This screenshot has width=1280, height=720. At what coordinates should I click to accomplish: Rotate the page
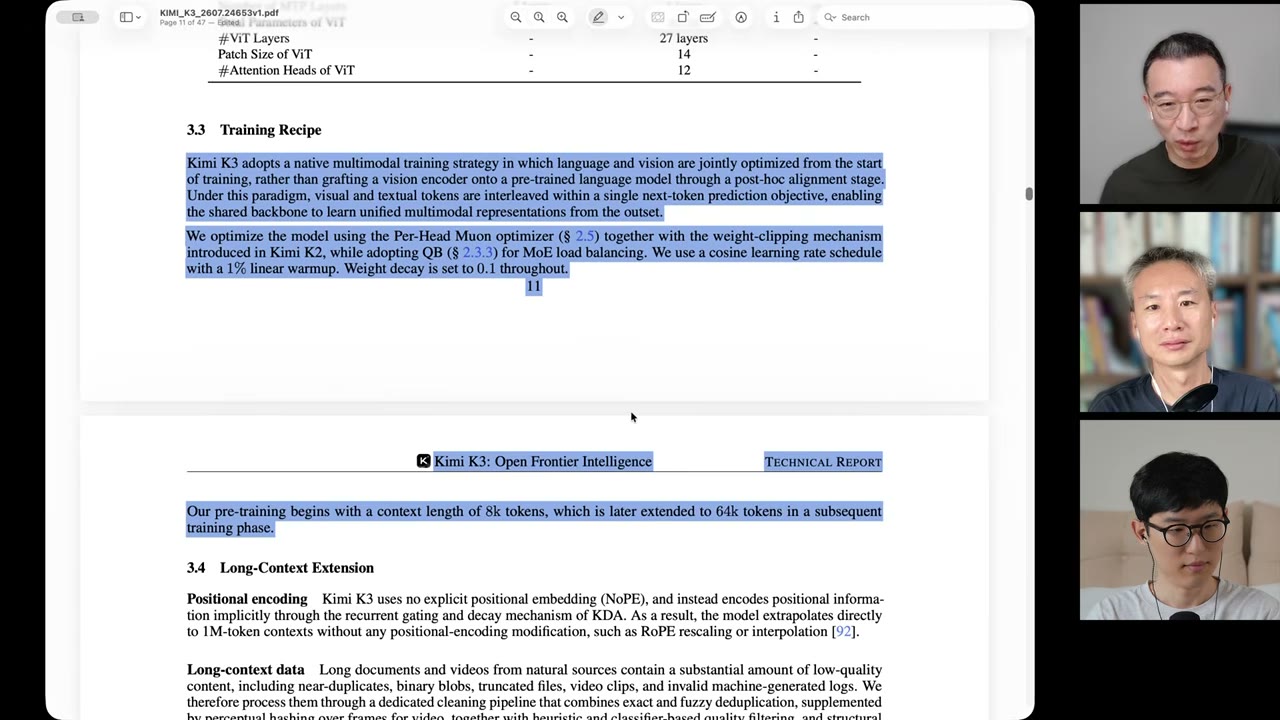click(x=683, y=17)
